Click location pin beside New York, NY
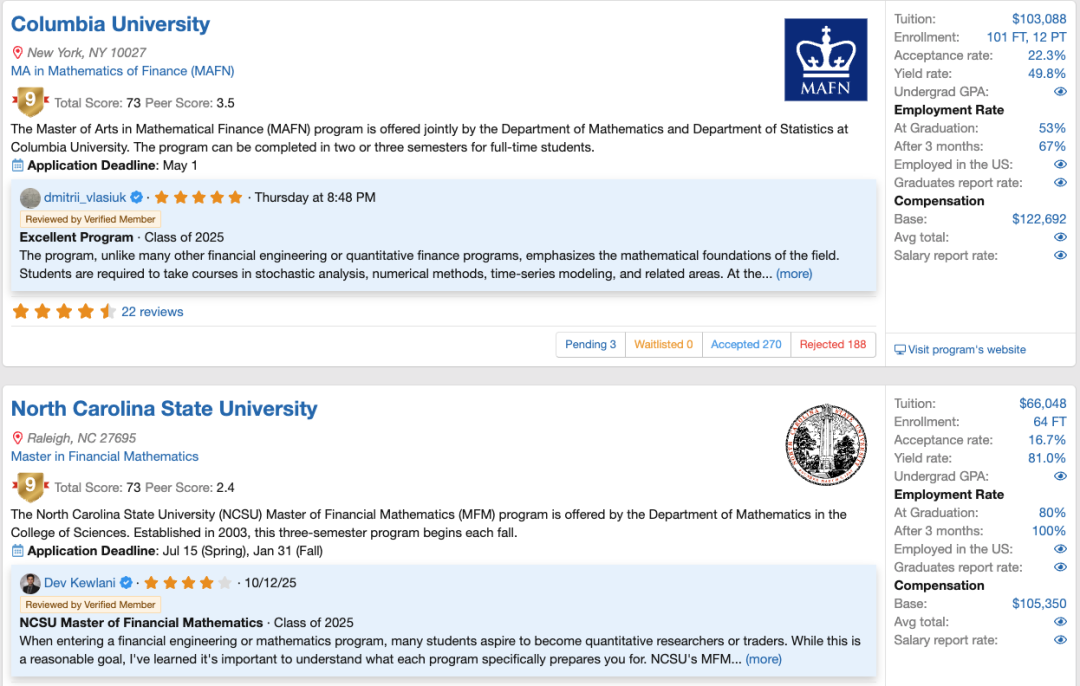1080x686 pixels. [17, 52]
